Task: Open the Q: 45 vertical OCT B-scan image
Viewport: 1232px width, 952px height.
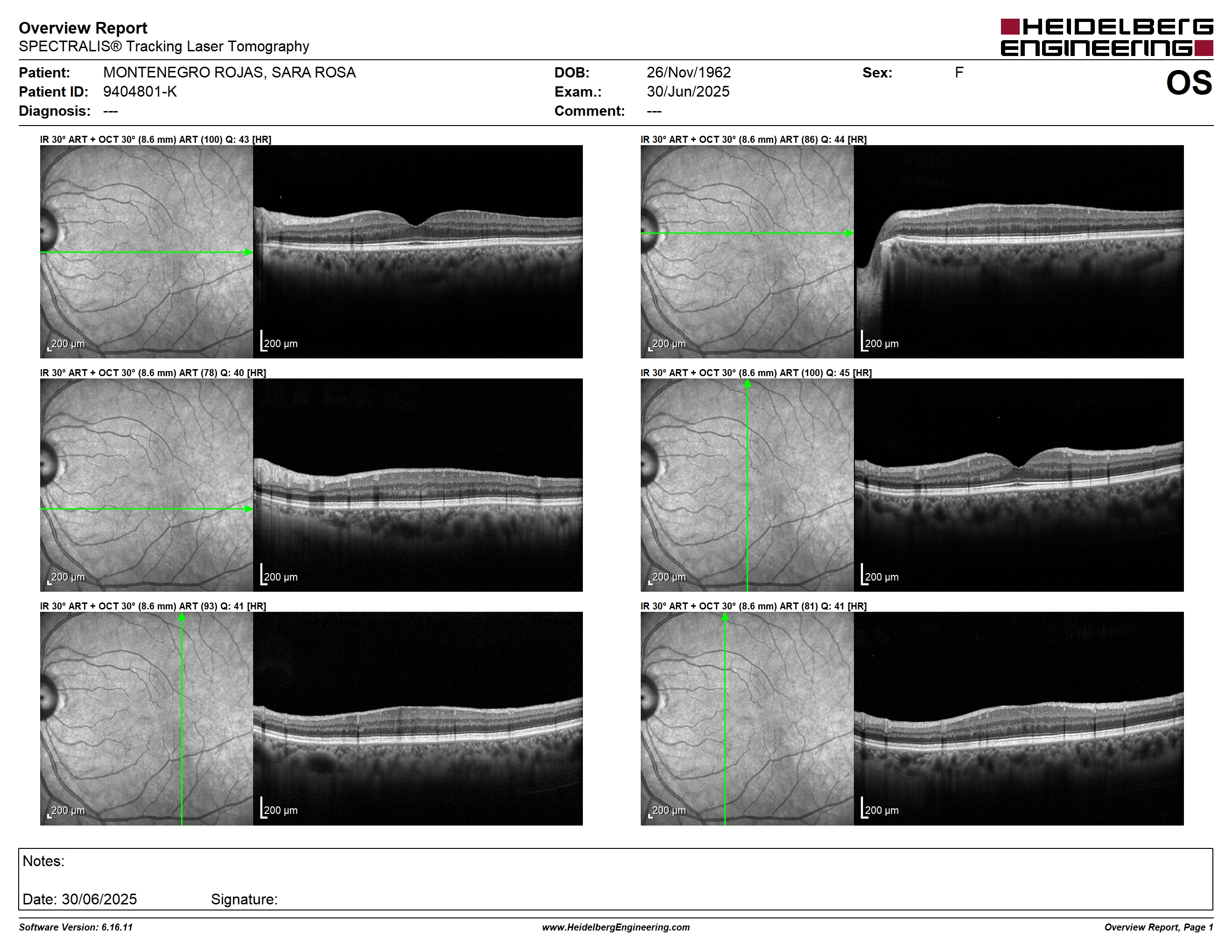Action: click(1019, 485)
